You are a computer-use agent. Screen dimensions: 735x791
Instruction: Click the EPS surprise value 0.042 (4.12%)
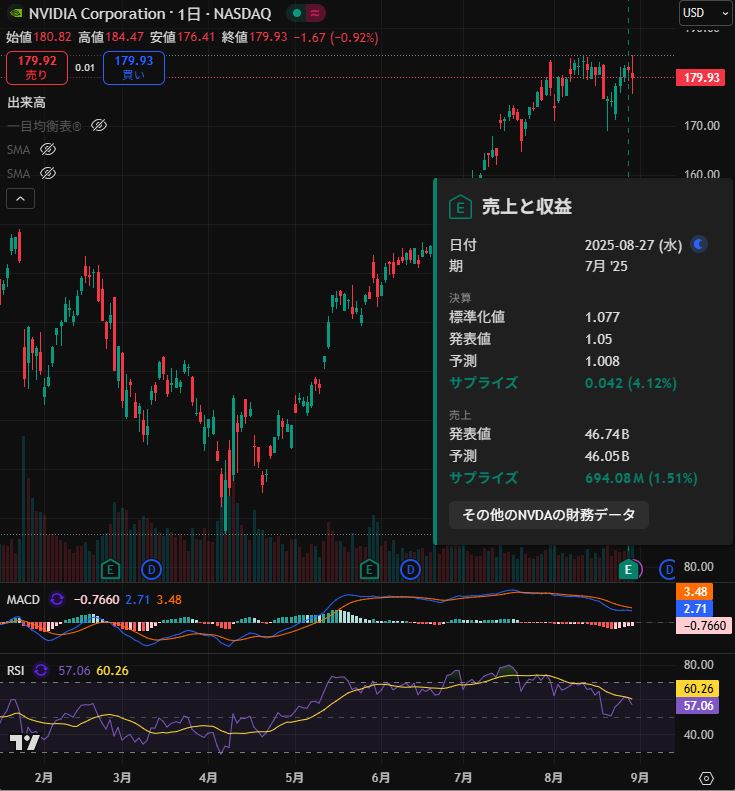(x=631, y=383)
